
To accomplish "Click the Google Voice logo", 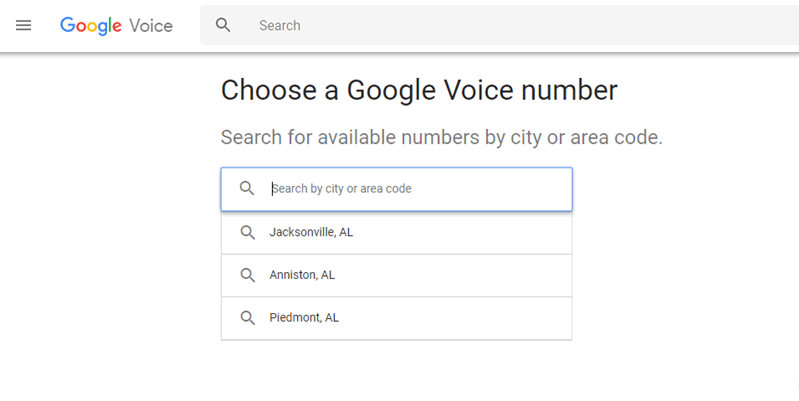I will pos(116,25).
